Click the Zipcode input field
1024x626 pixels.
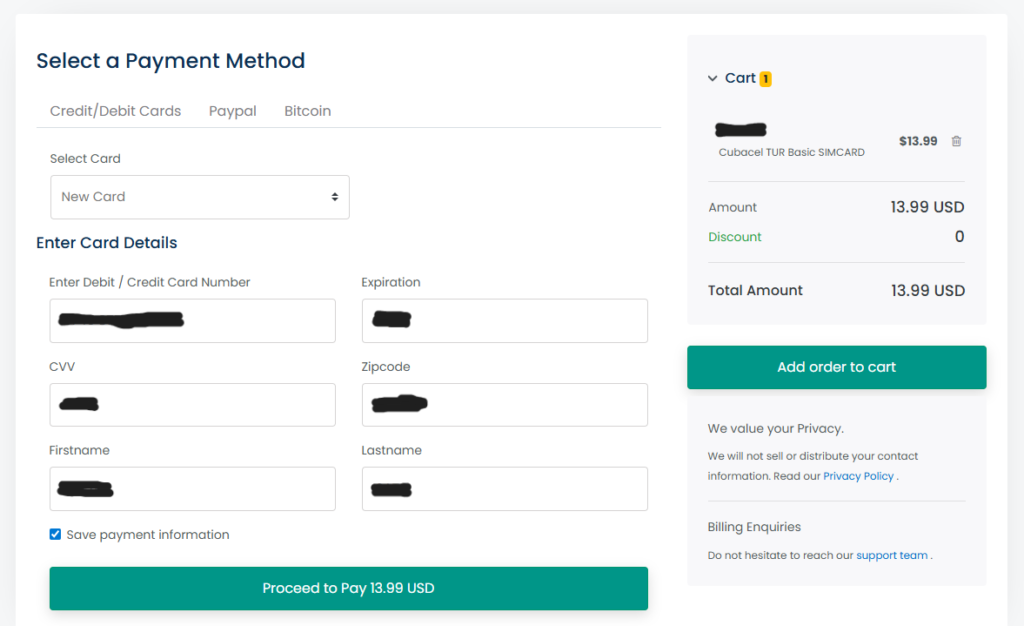pos(504,405)
